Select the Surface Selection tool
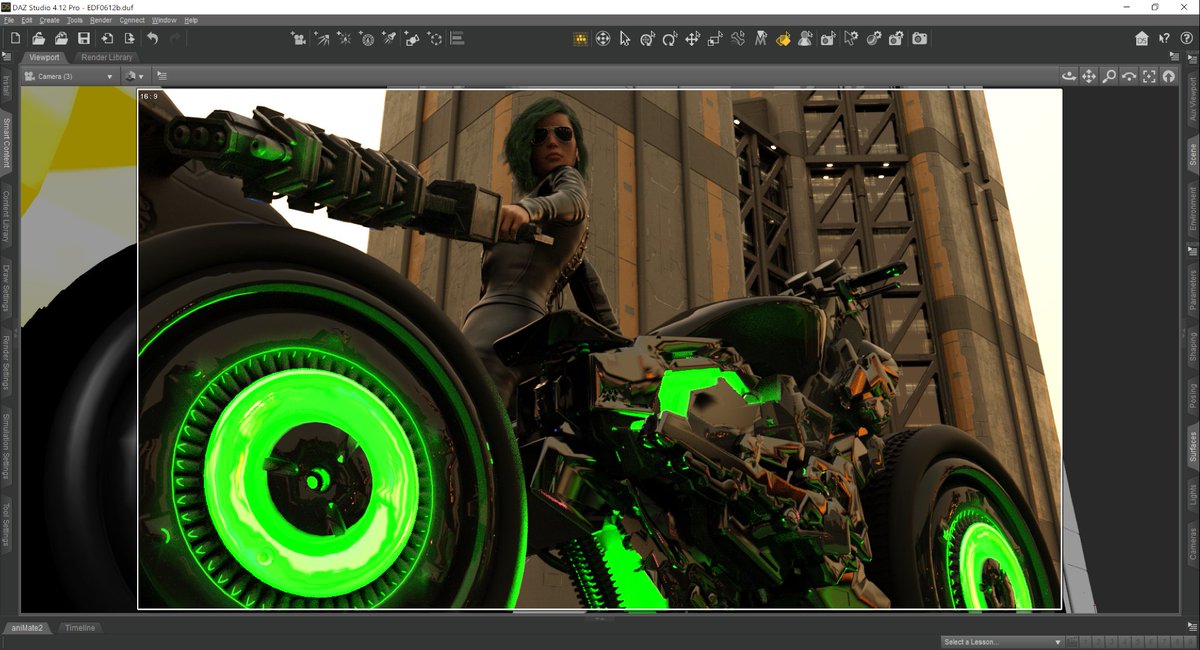 [783, 38]
